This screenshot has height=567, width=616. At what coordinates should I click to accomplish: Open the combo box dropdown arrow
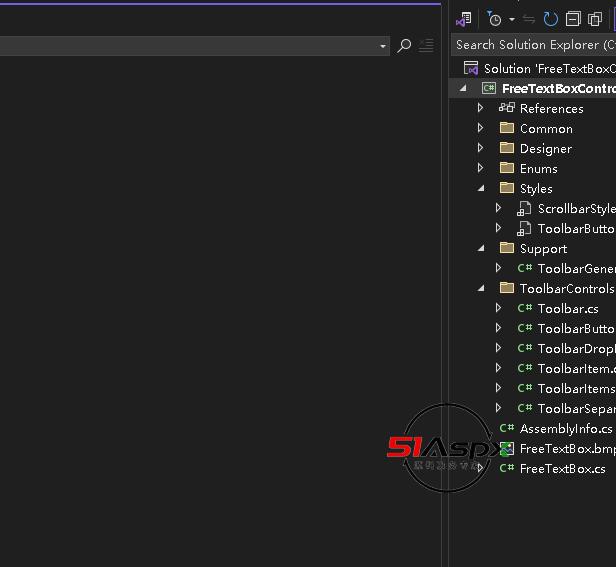(x=383, y=46)
